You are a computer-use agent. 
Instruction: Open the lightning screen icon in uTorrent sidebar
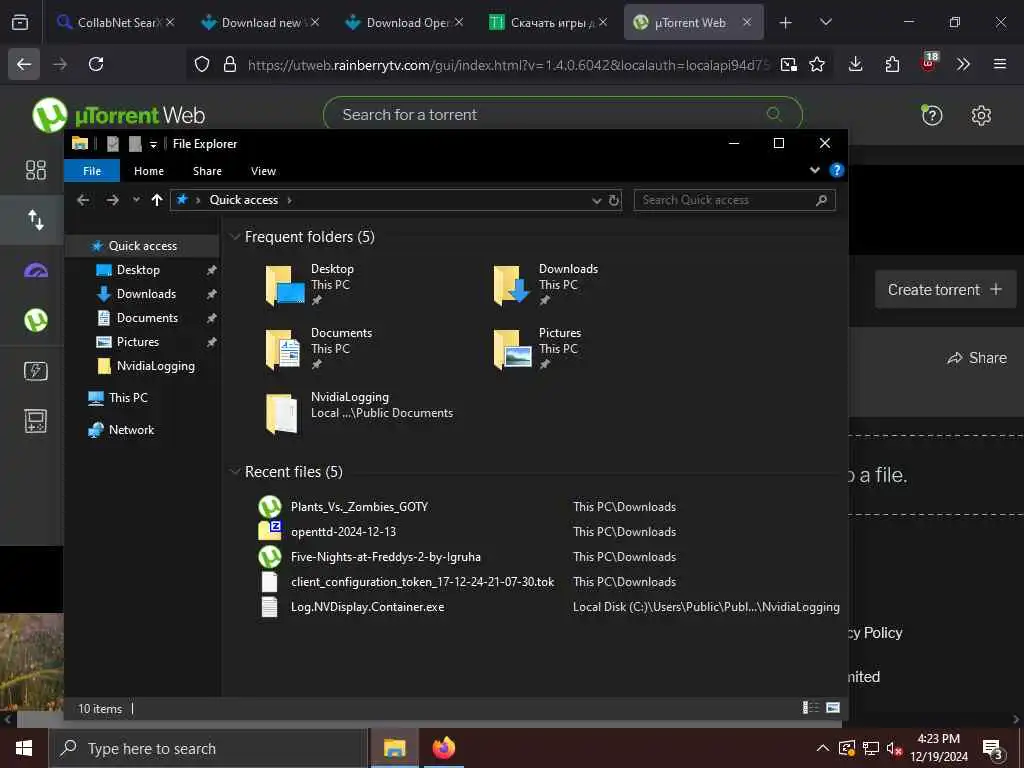pos(35,371)
